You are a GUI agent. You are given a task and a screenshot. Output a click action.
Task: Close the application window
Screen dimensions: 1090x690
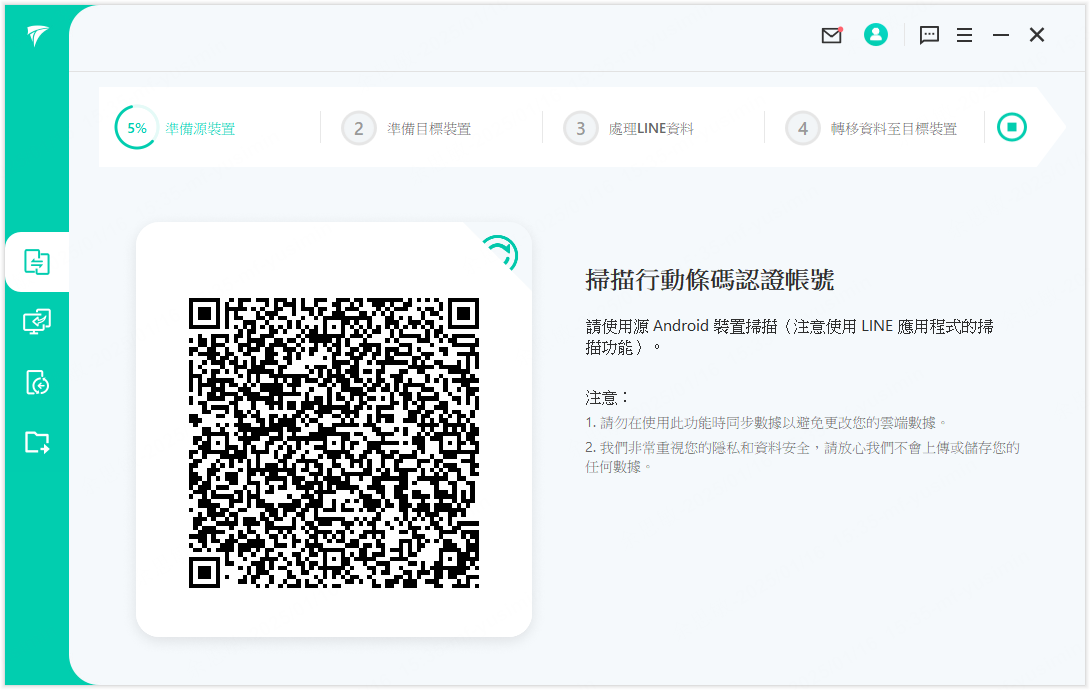(x=1036, y=35)
